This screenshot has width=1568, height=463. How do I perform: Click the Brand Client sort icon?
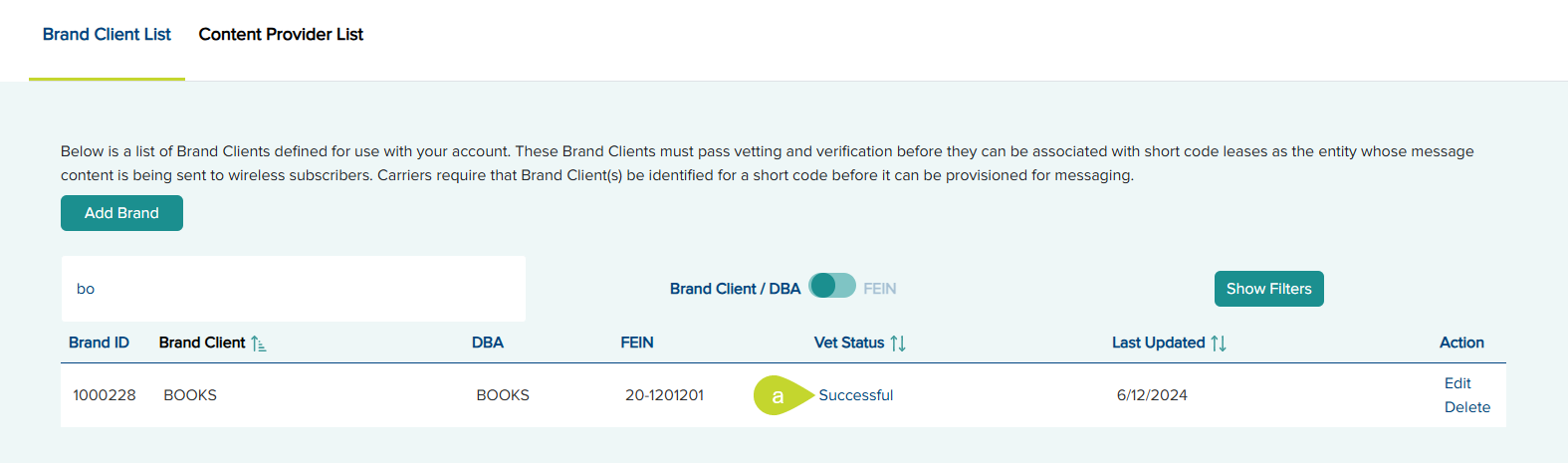(x=258, y=344)
